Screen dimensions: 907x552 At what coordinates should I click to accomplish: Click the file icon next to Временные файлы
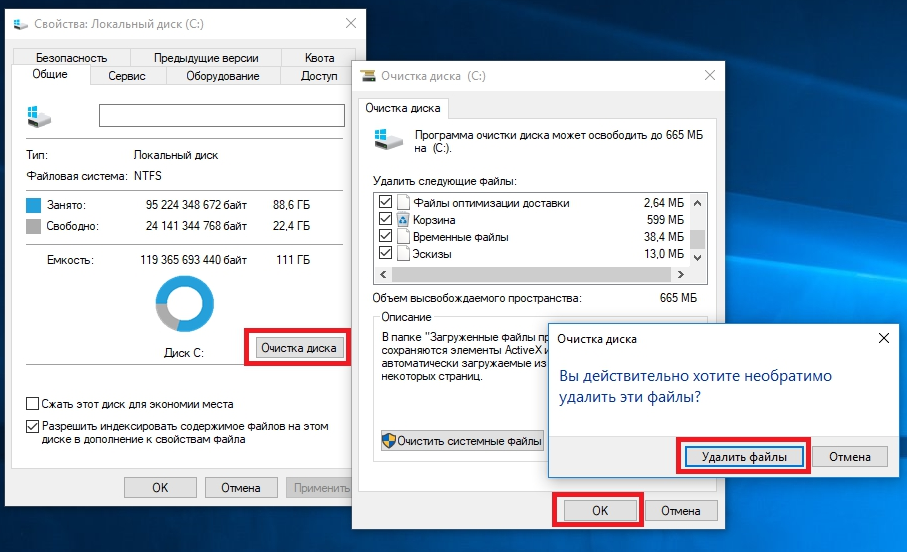point(404,237)
